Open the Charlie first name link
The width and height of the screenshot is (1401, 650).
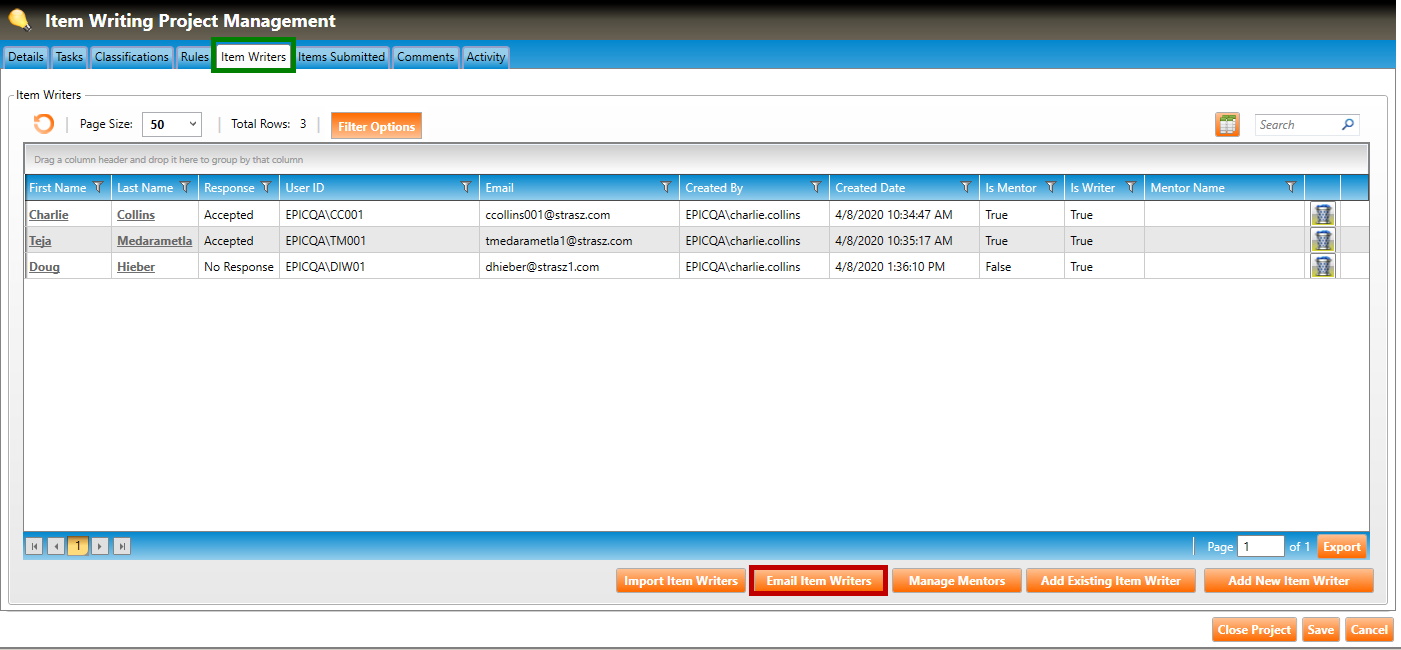tap(49, 215)
